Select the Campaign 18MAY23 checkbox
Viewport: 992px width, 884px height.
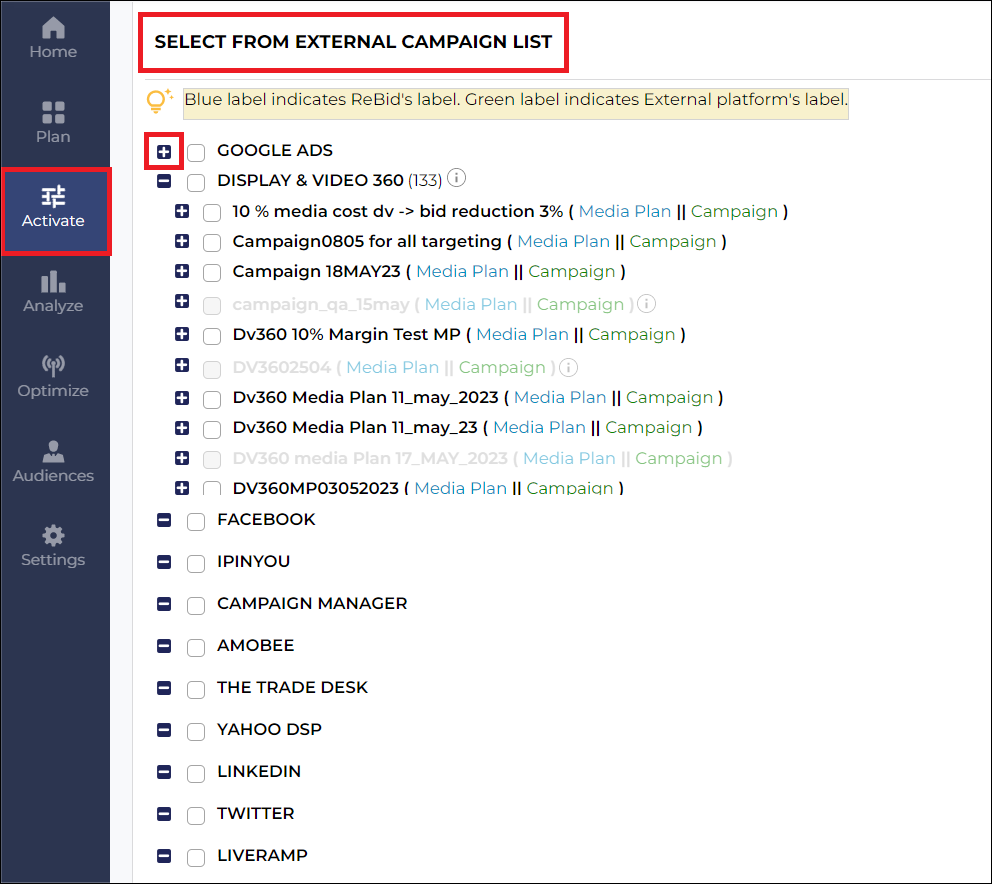(212, 273)
